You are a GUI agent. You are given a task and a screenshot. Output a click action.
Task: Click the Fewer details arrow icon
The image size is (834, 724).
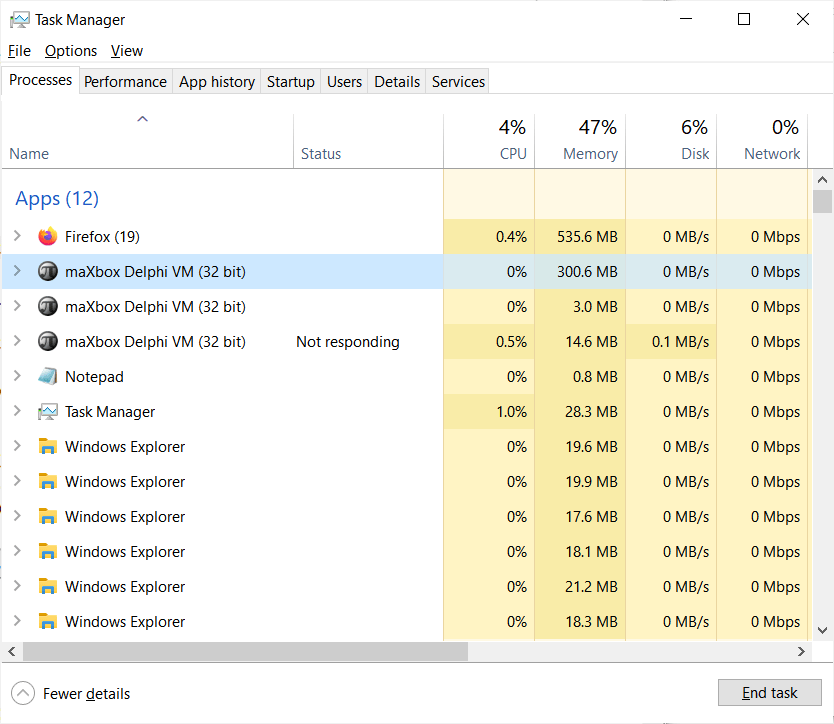coord(22,693)
